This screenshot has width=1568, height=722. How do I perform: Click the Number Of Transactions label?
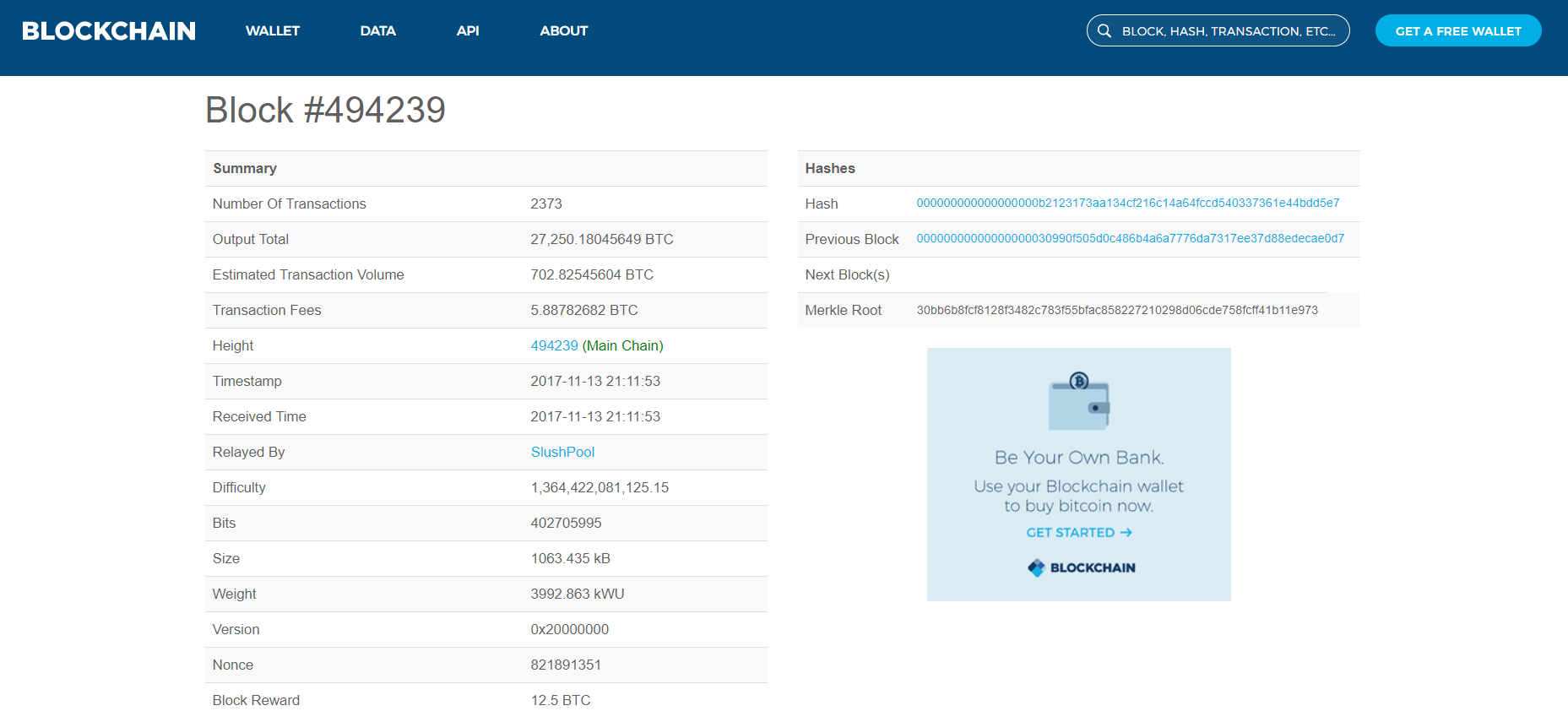(290, 204)
